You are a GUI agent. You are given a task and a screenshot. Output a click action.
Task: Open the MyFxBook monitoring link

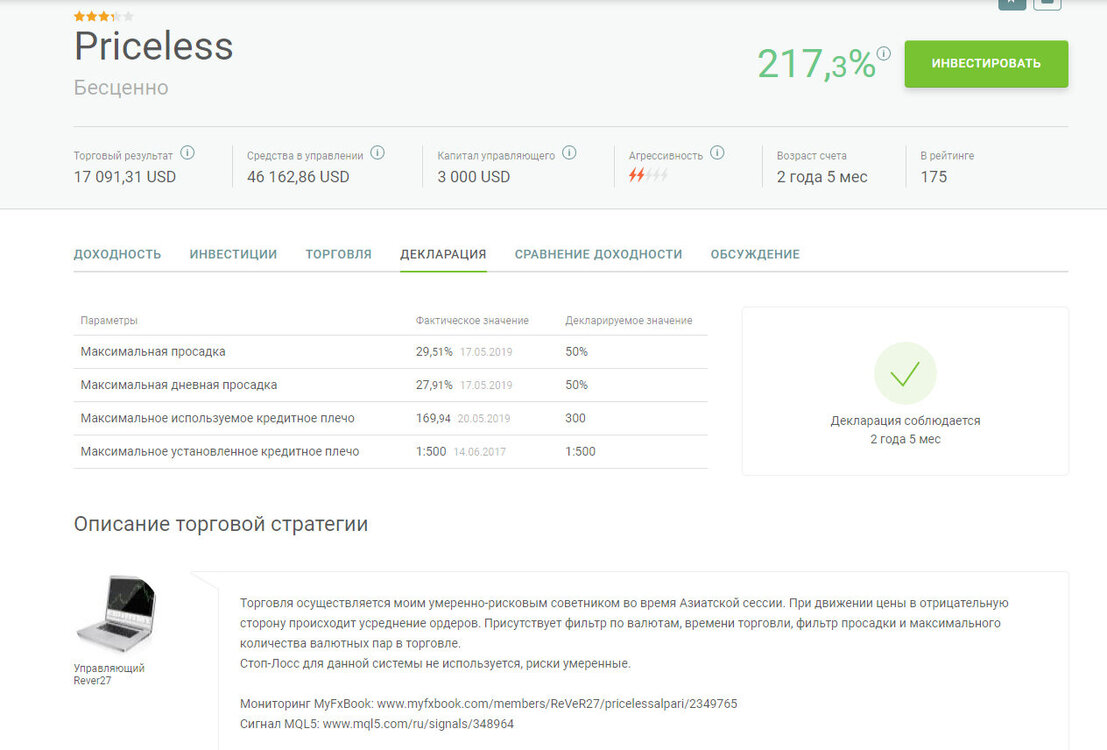point(557,703)
